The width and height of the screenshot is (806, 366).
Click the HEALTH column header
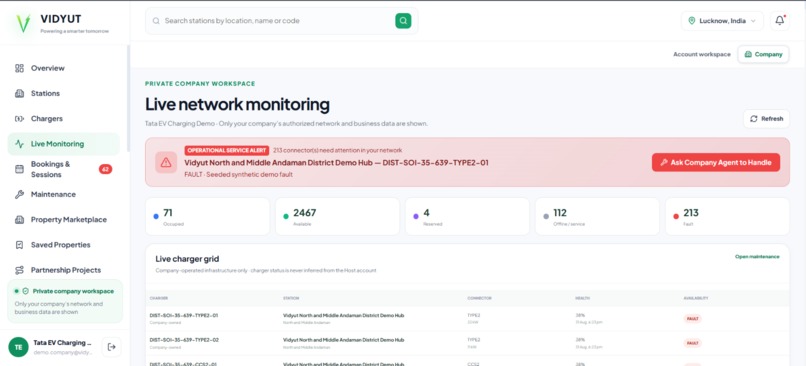click(582, 298)
